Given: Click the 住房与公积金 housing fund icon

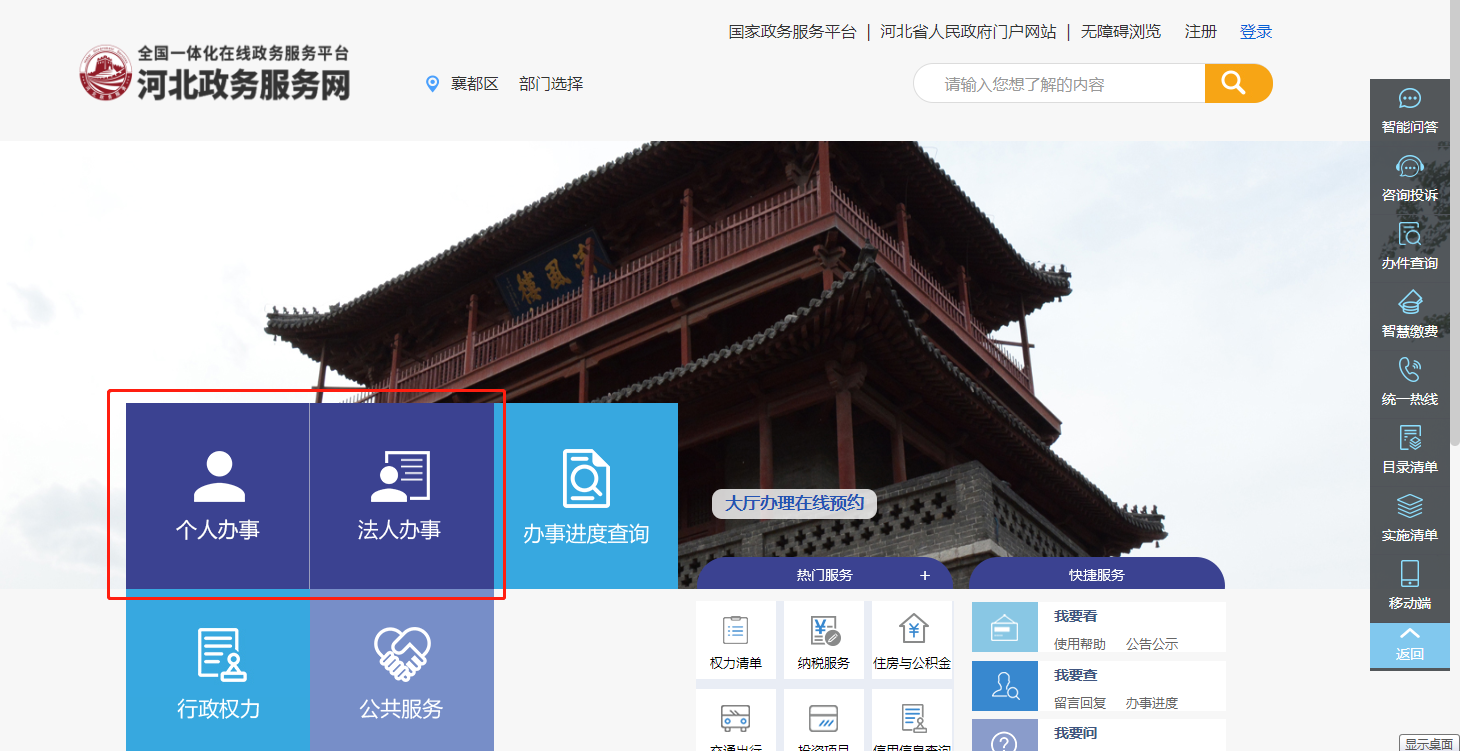Looking at the screenshot, I should pyautogui.click(x=911, y=640).
